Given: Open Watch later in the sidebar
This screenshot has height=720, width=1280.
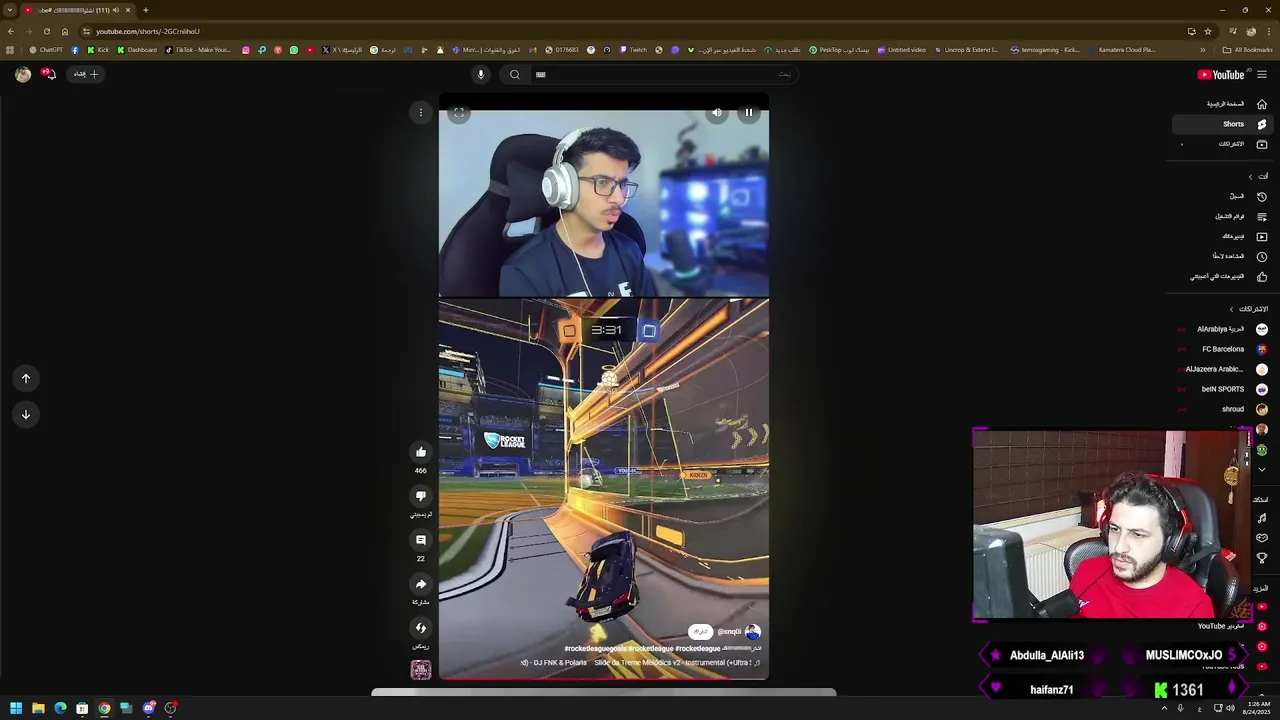Looking at the screenshot, I should pos(1221,256).
